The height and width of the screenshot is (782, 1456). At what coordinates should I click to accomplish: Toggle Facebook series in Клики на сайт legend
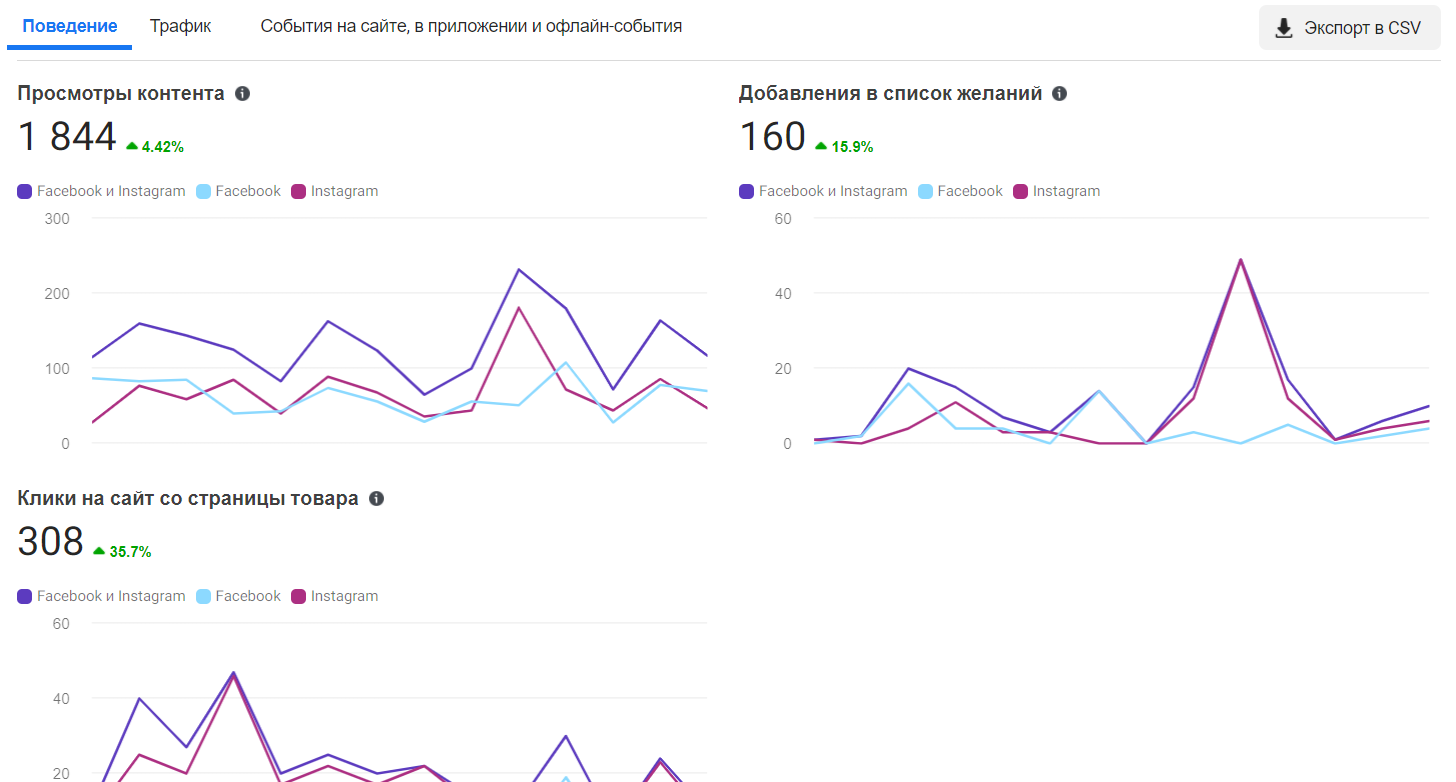[x=239, y=596]
